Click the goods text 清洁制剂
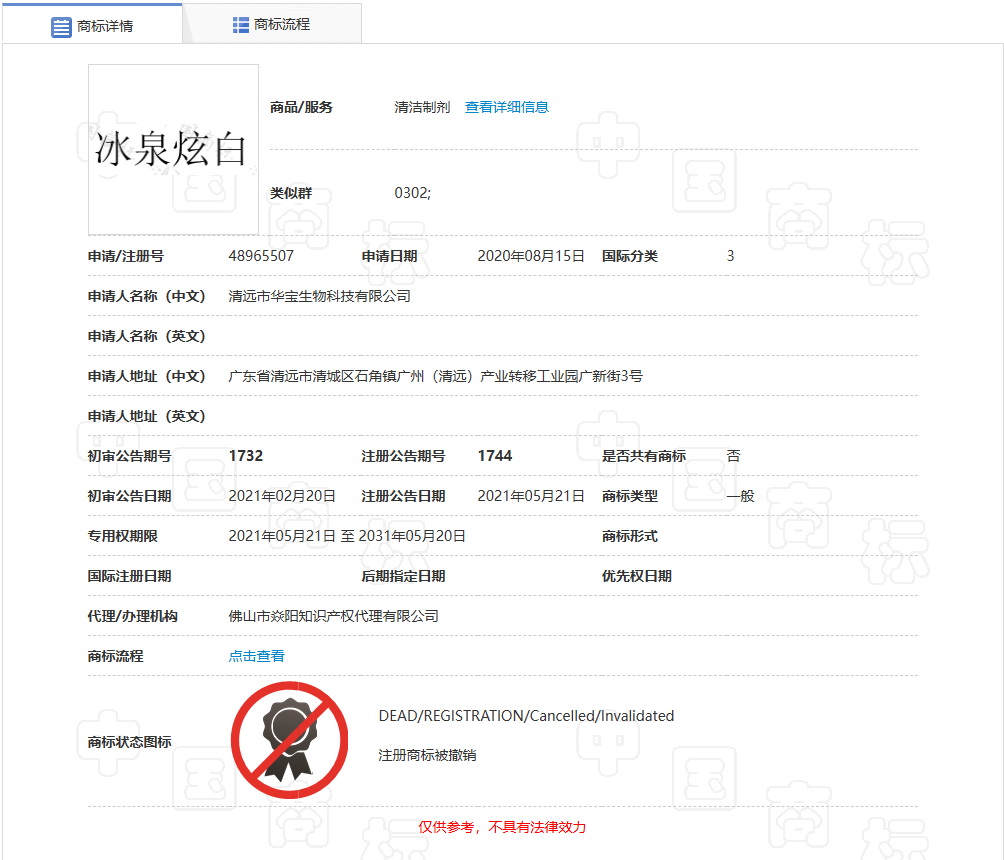Image resolution: width=1004 pixels, height=860 pixels. point(422,107)
